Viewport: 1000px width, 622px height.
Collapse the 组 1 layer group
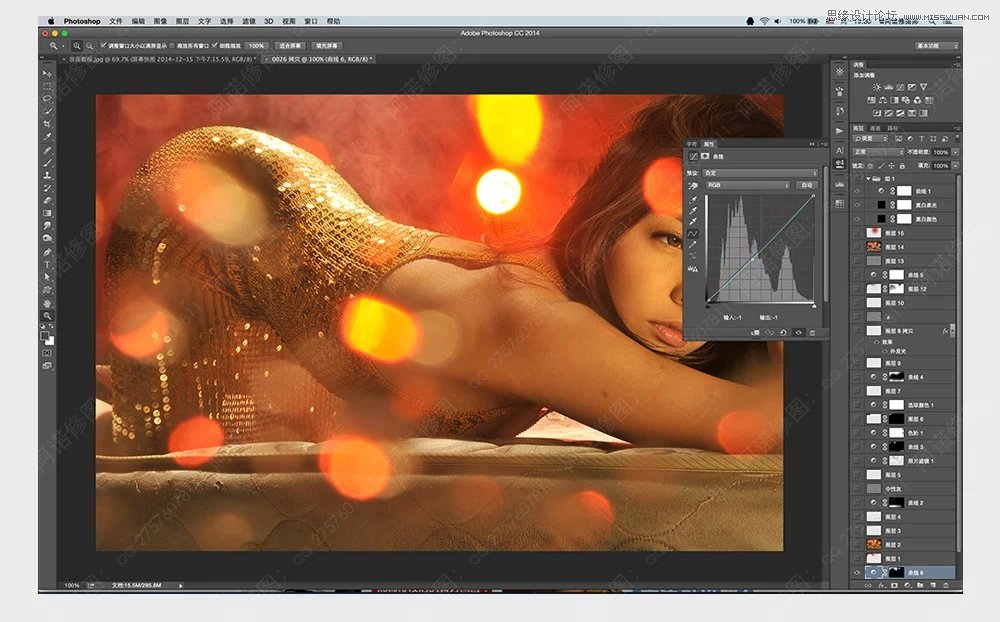click(x=868, y=178)
